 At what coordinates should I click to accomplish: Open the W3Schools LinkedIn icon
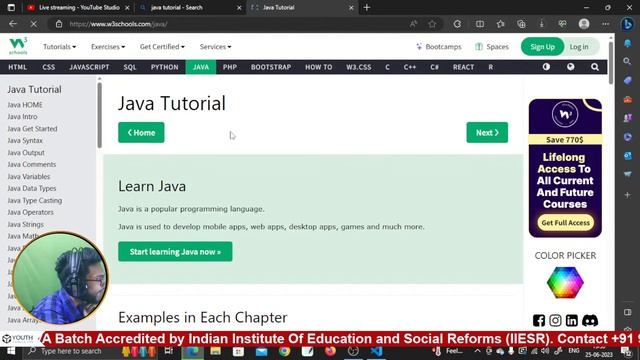[x=571, y=320]
